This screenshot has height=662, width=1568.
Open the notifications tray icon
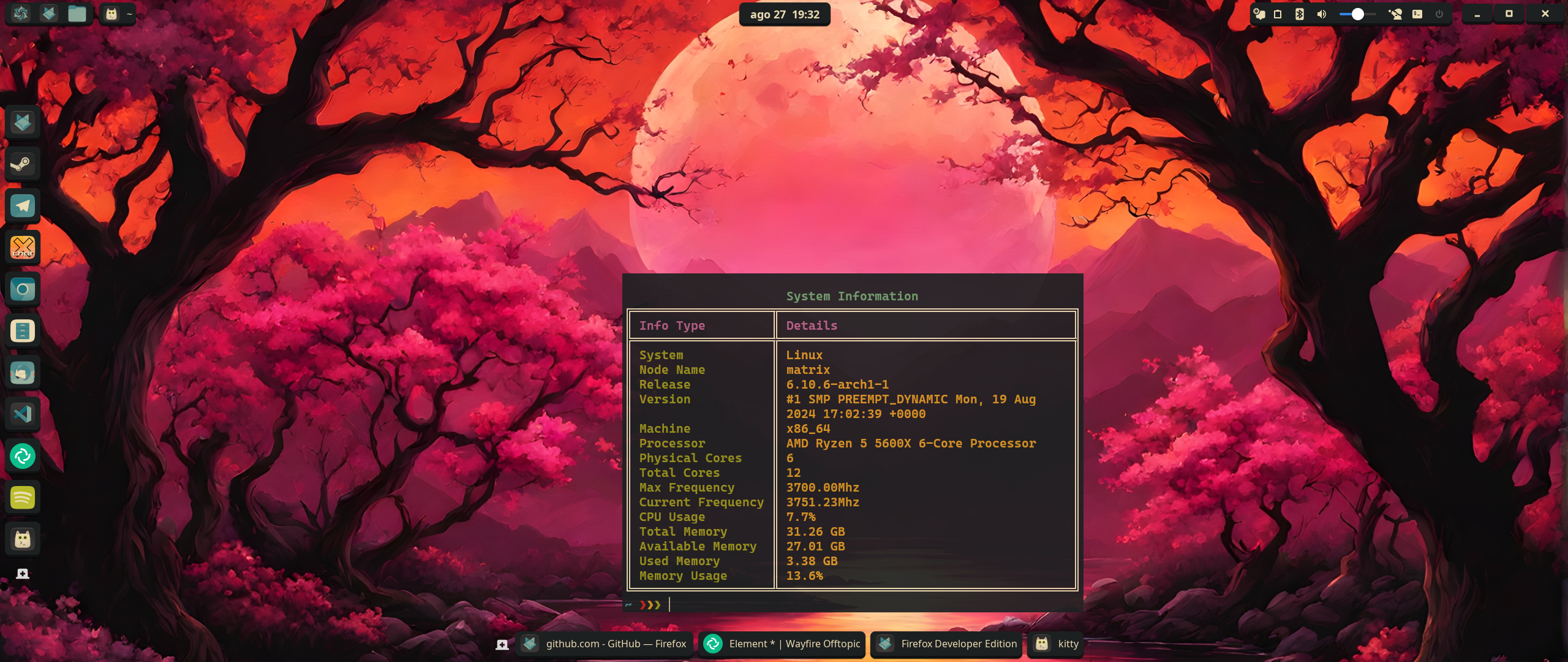pos(1259,13)
